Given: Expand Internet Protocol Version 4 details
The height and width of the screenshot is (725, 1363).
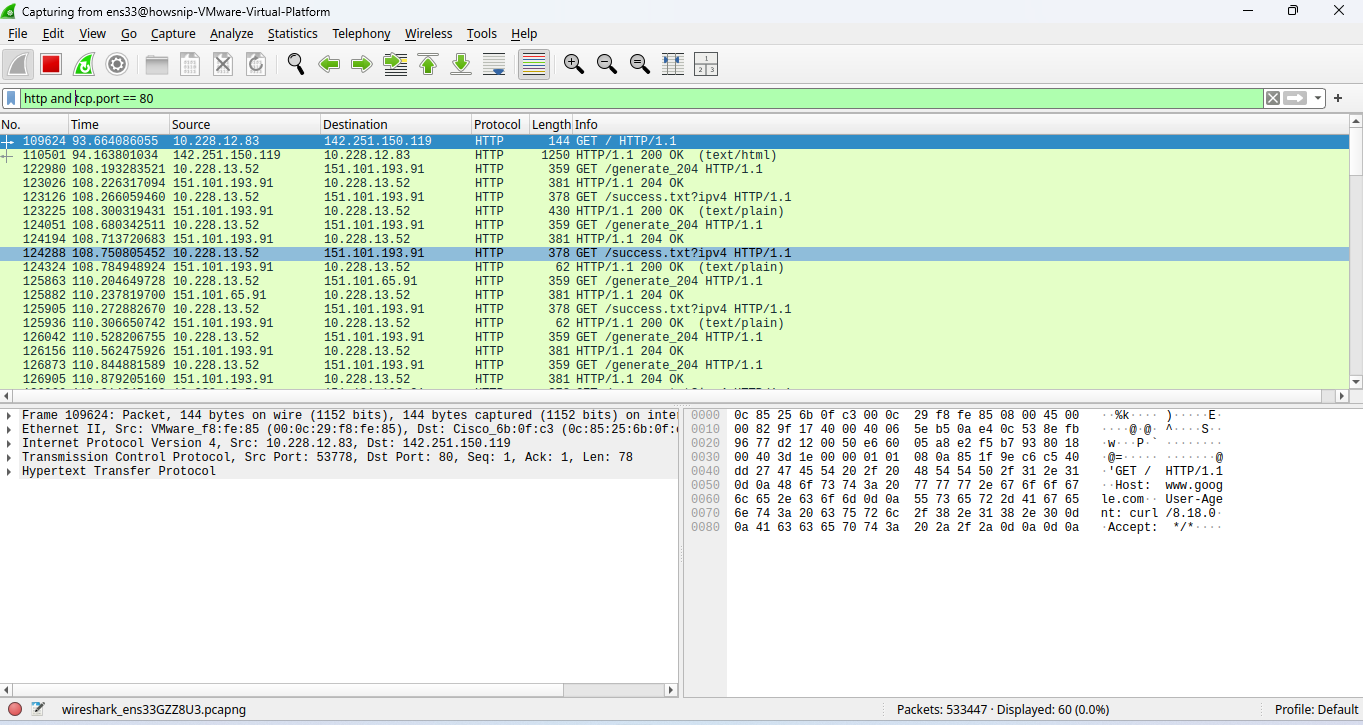Looking at the screenshot, I should [x=9, y=443].
